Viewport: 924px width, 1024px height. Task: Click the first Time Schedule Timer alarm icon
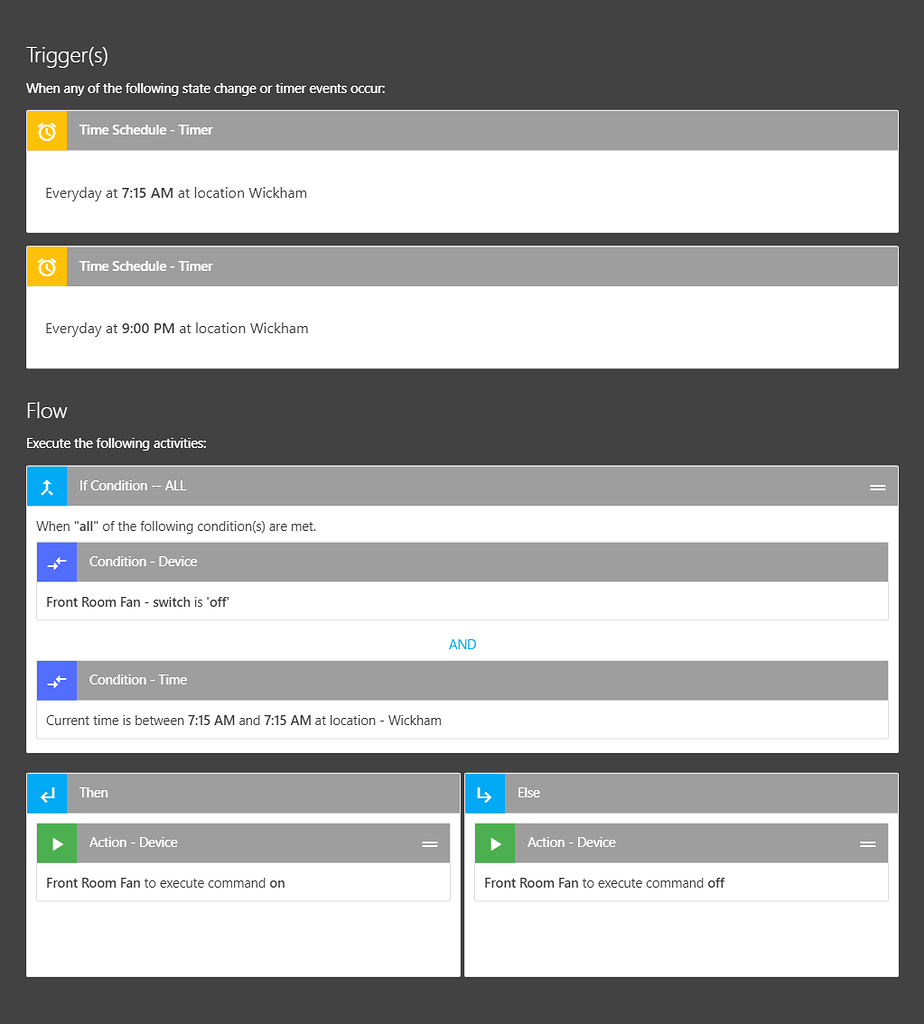click(x=46, y=130)
